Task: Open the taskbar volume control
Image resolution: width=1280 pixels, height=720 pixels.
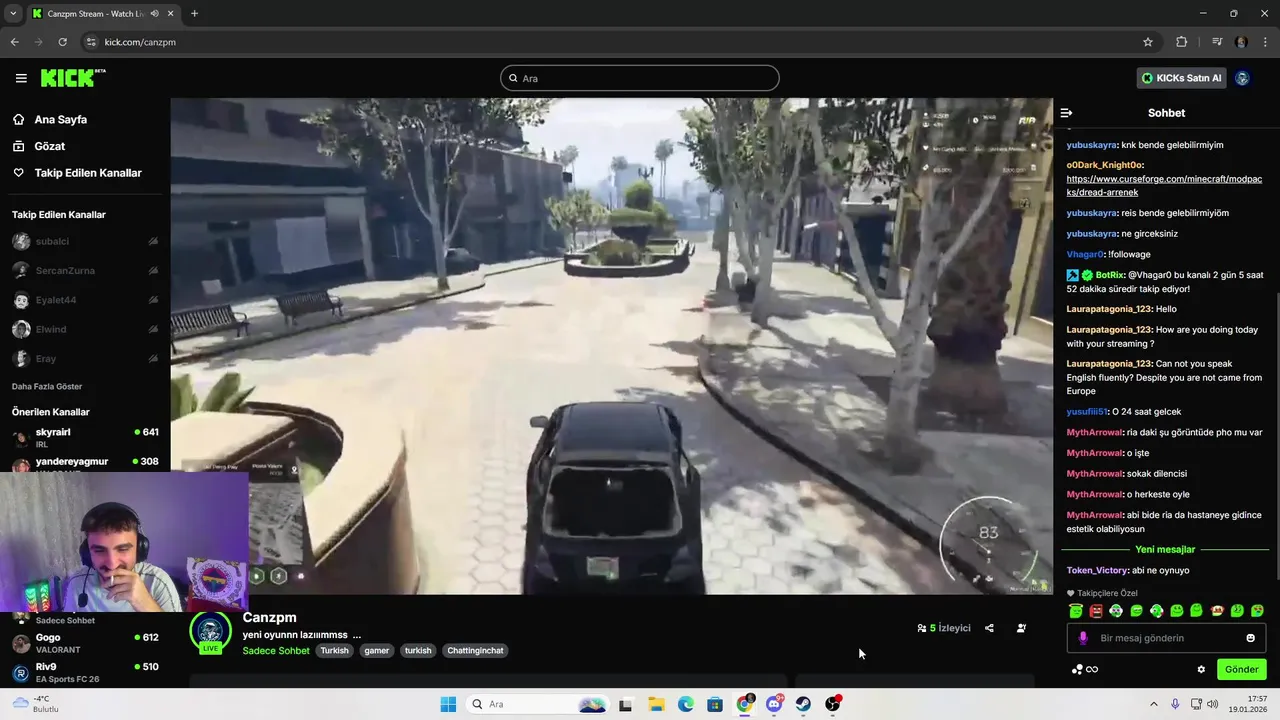Action: pyautogui.click(x=1213, y=704)
